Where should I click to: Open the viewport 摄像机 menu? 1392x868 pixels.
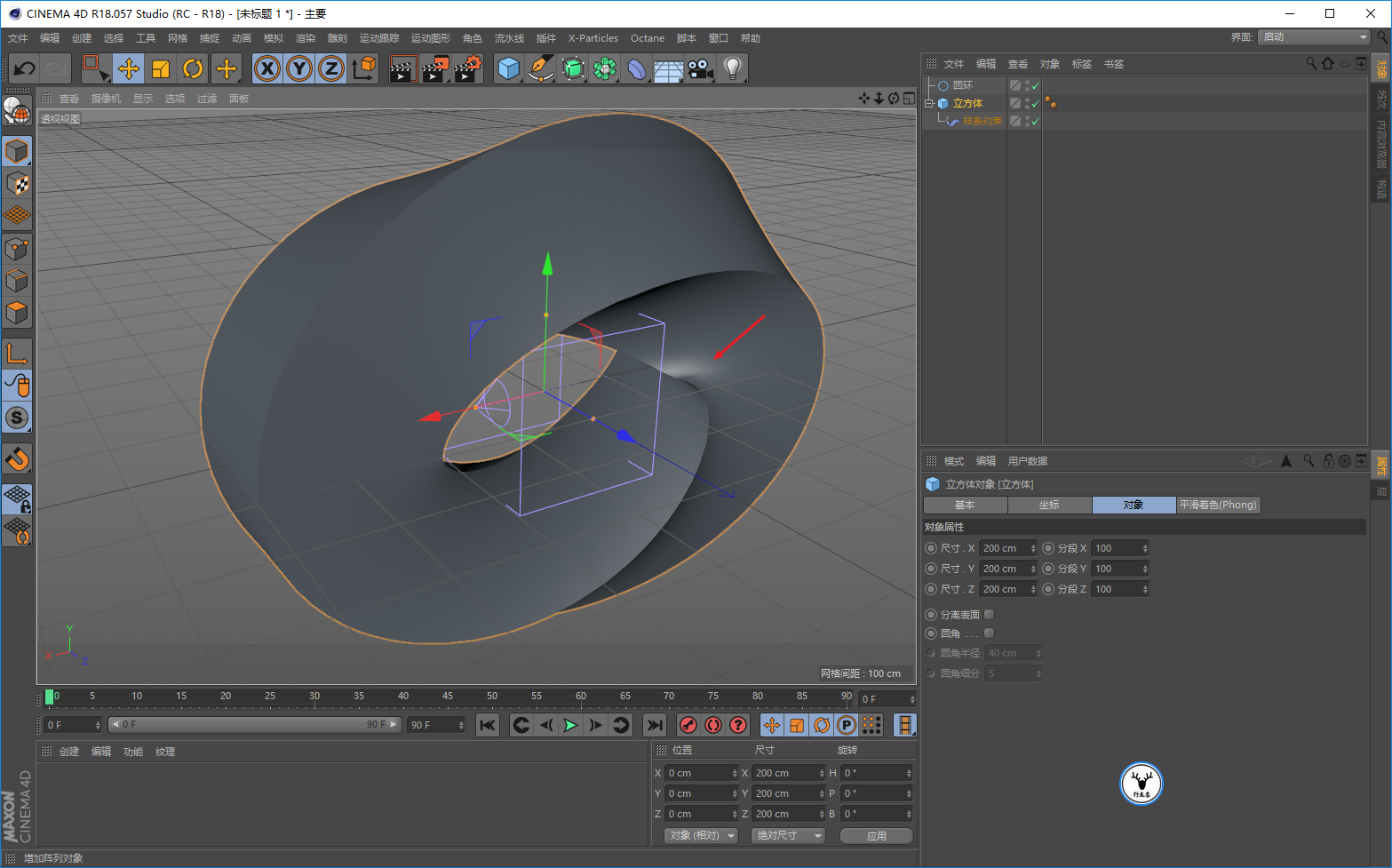coord(106,99)
